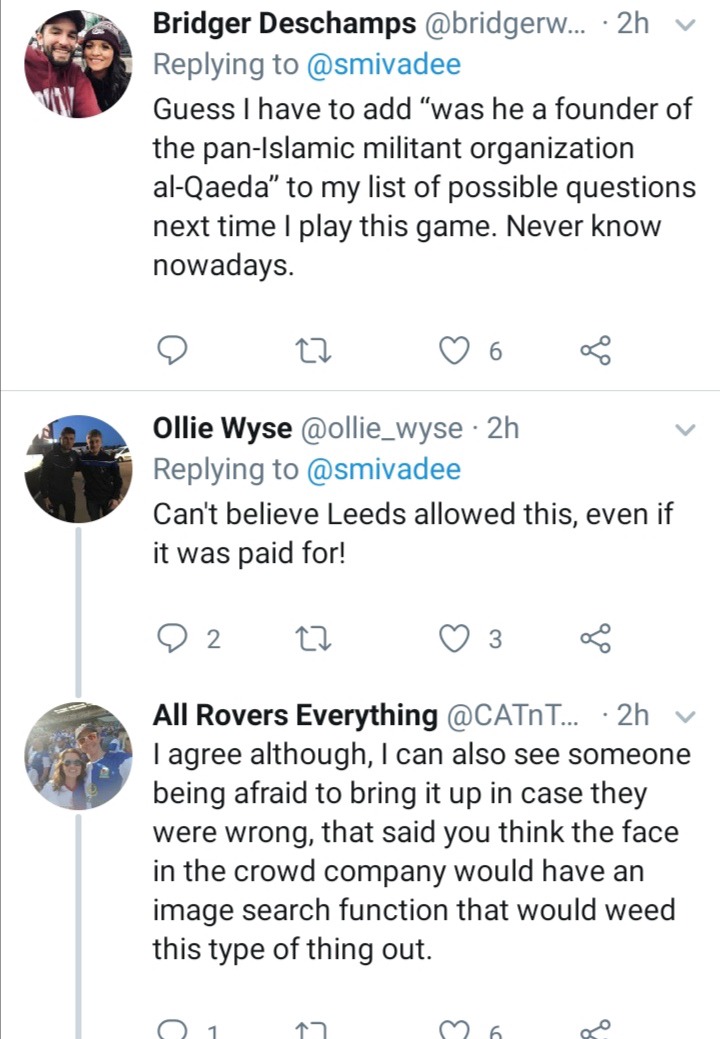View Bridger Deschamps' profile picture

pyautogui.click(x=78, y=64)
